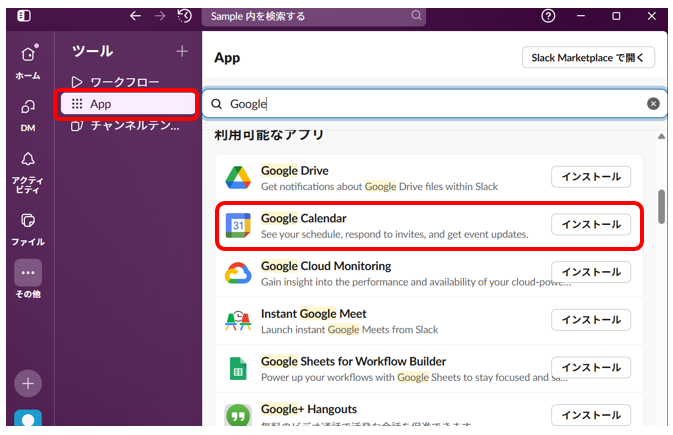Open the DM section
673x435 pixels.
28,115
